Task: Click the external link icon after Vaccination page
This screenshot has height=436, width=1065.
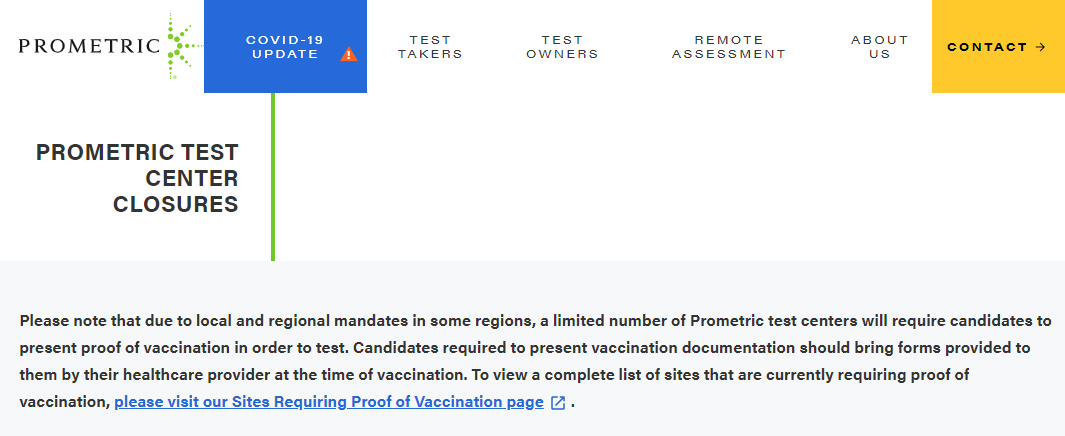Action: pyautogui.click(x=558, y=402)
